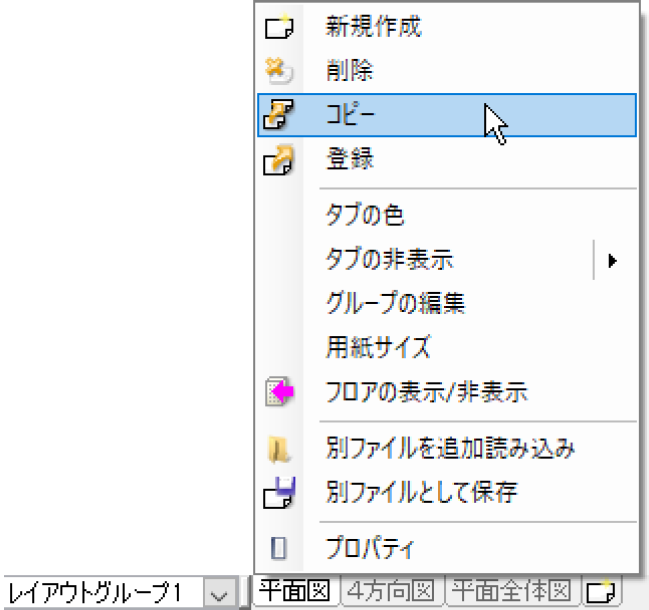Select the 登録 menu entry
The image size is (649, 610).
pos(446,160)
